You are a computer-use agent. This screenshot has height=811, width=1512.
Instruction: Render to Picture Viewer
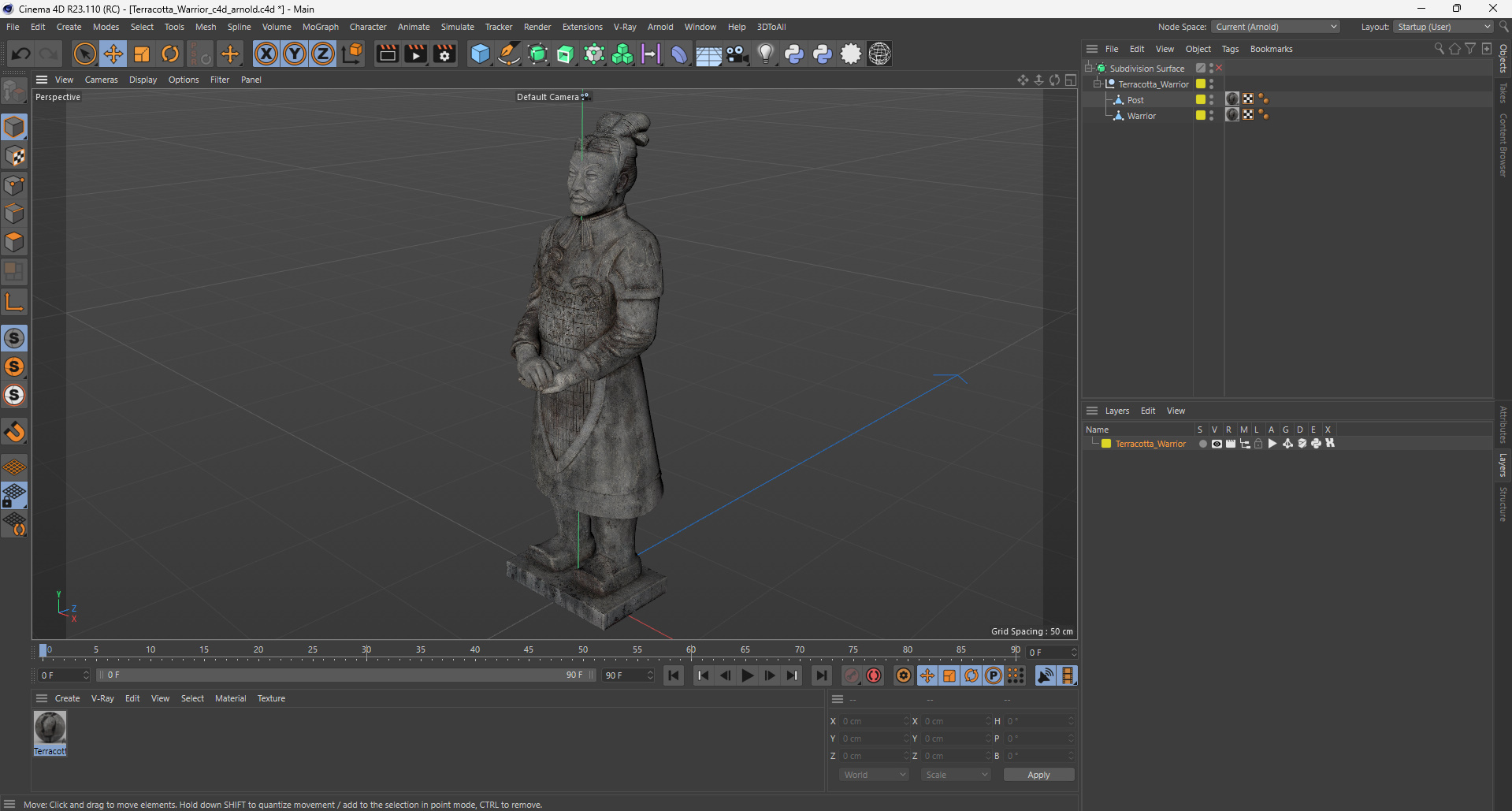tap(415, 54)
